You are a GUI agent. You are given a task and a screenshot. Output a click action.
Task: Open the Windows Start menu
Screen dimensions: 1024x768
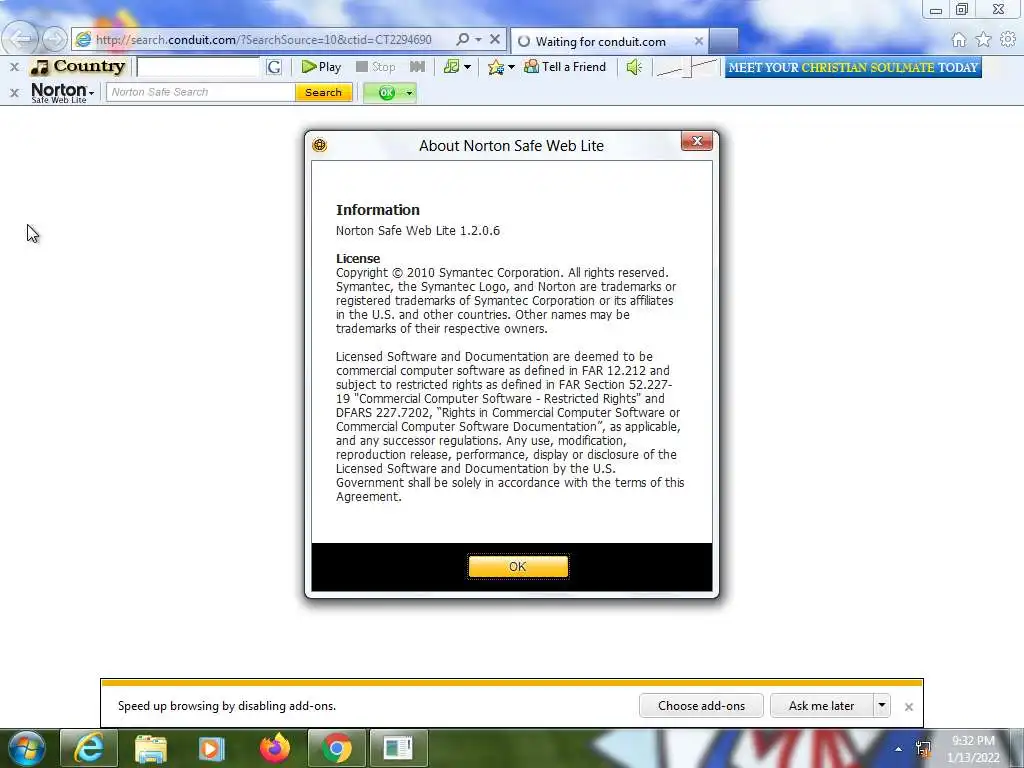(27, 748)
